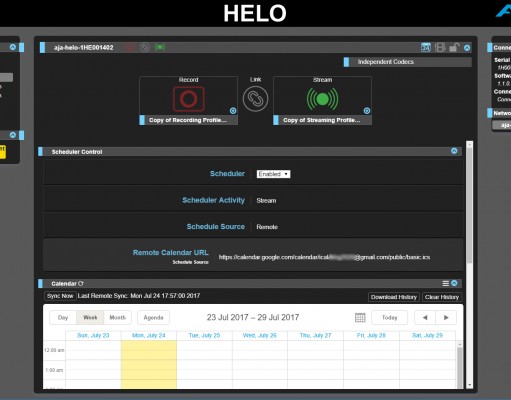Viewport: 511px width, 400px height.
Task: Click small green stream status icon in header
Action: pyautogui.click(x=160, y=47)
